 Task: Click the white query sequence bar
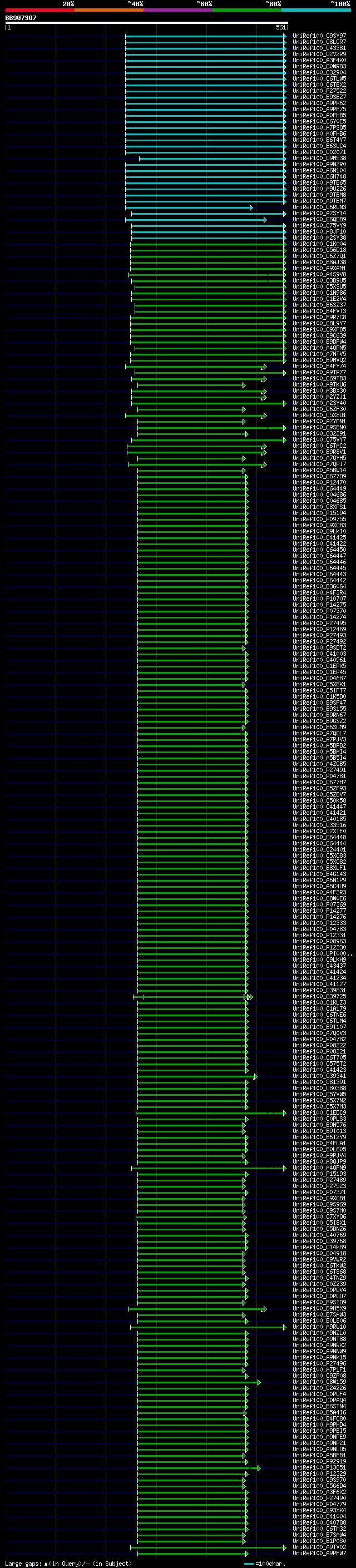click(x=147, y=23)
